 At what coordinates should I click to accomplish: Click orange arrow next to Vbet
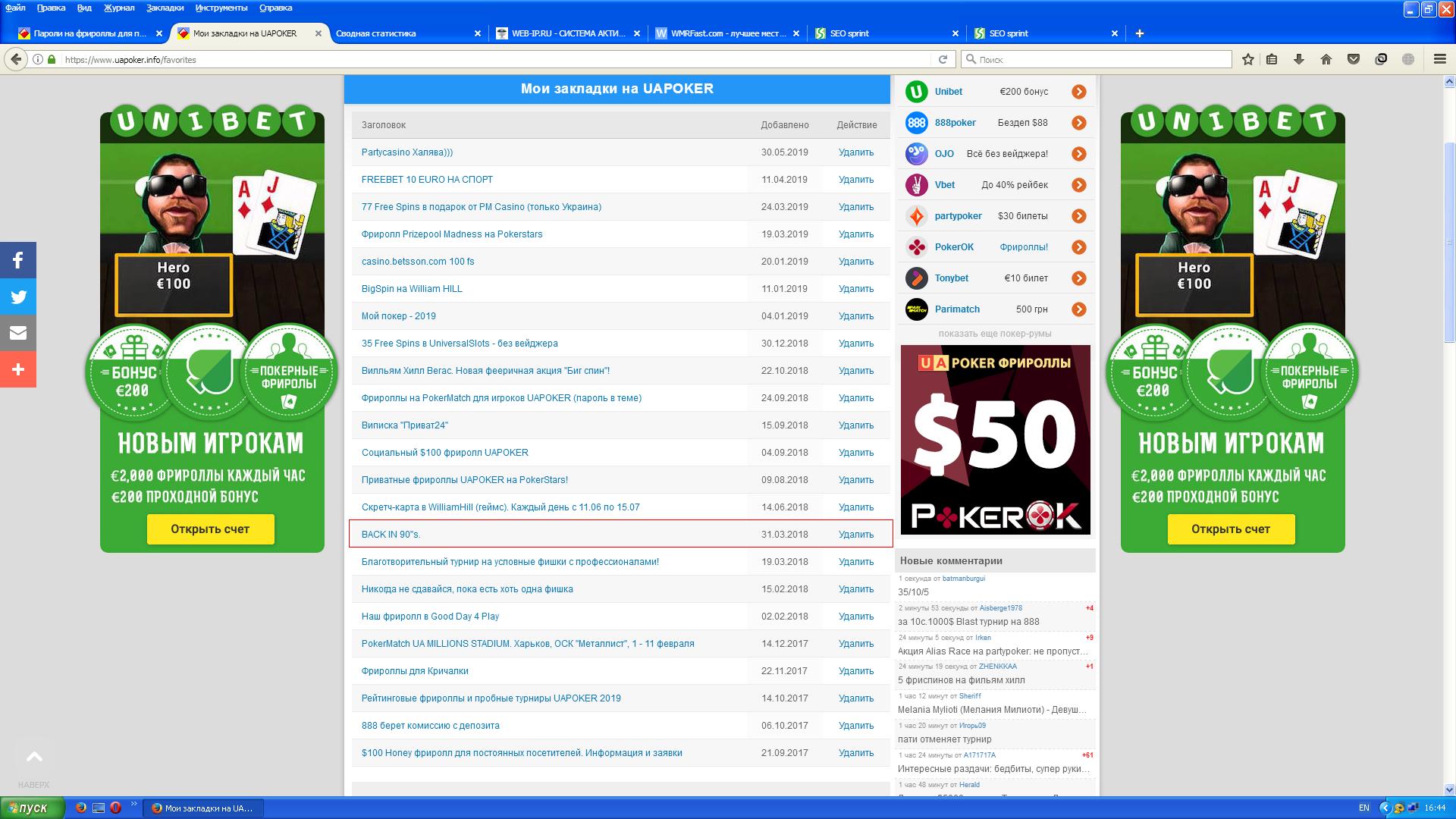pyautogui.click(x=1078, y=185)
